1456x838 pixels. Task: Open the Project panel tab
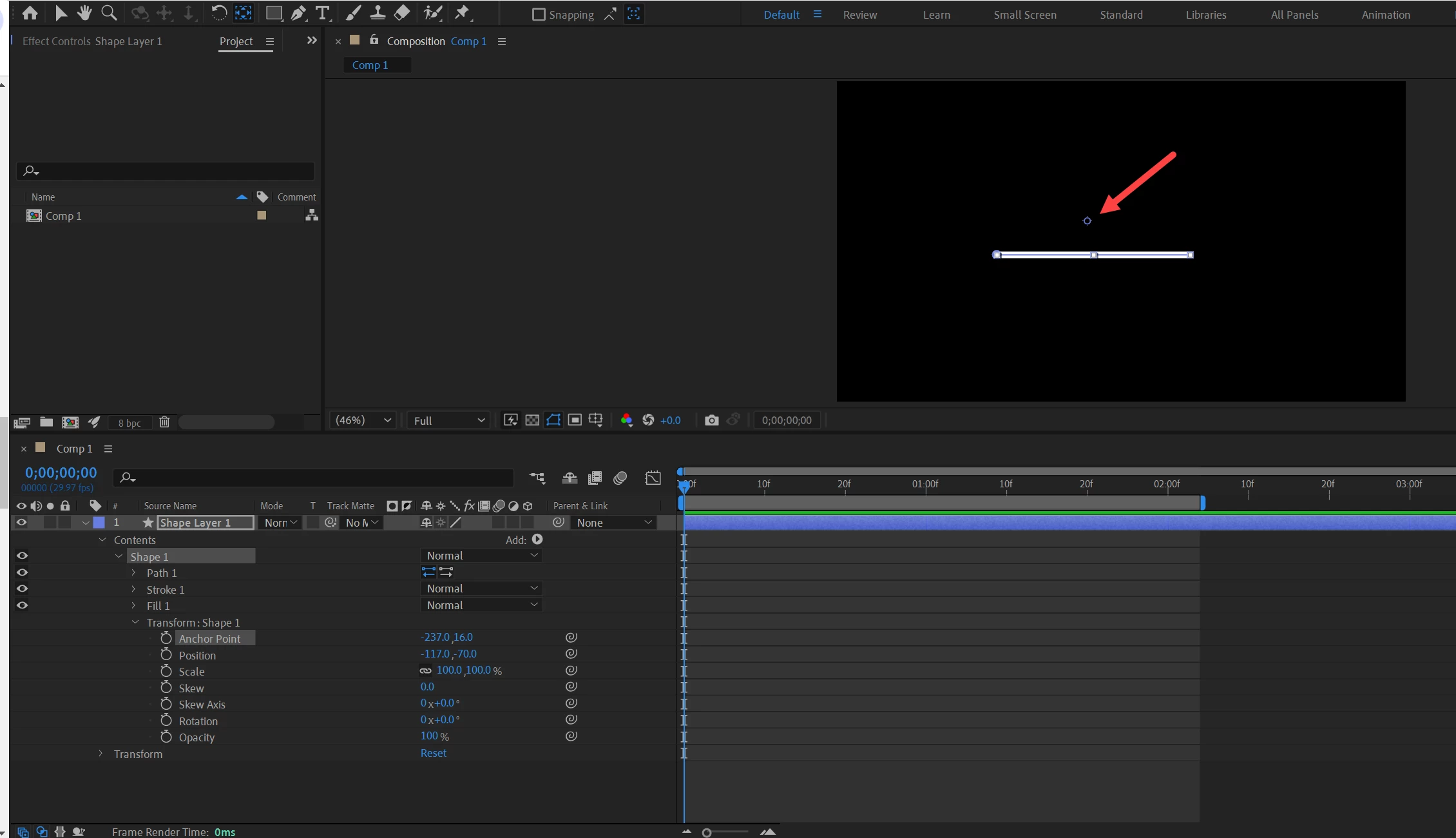click(x=236, y=41)
